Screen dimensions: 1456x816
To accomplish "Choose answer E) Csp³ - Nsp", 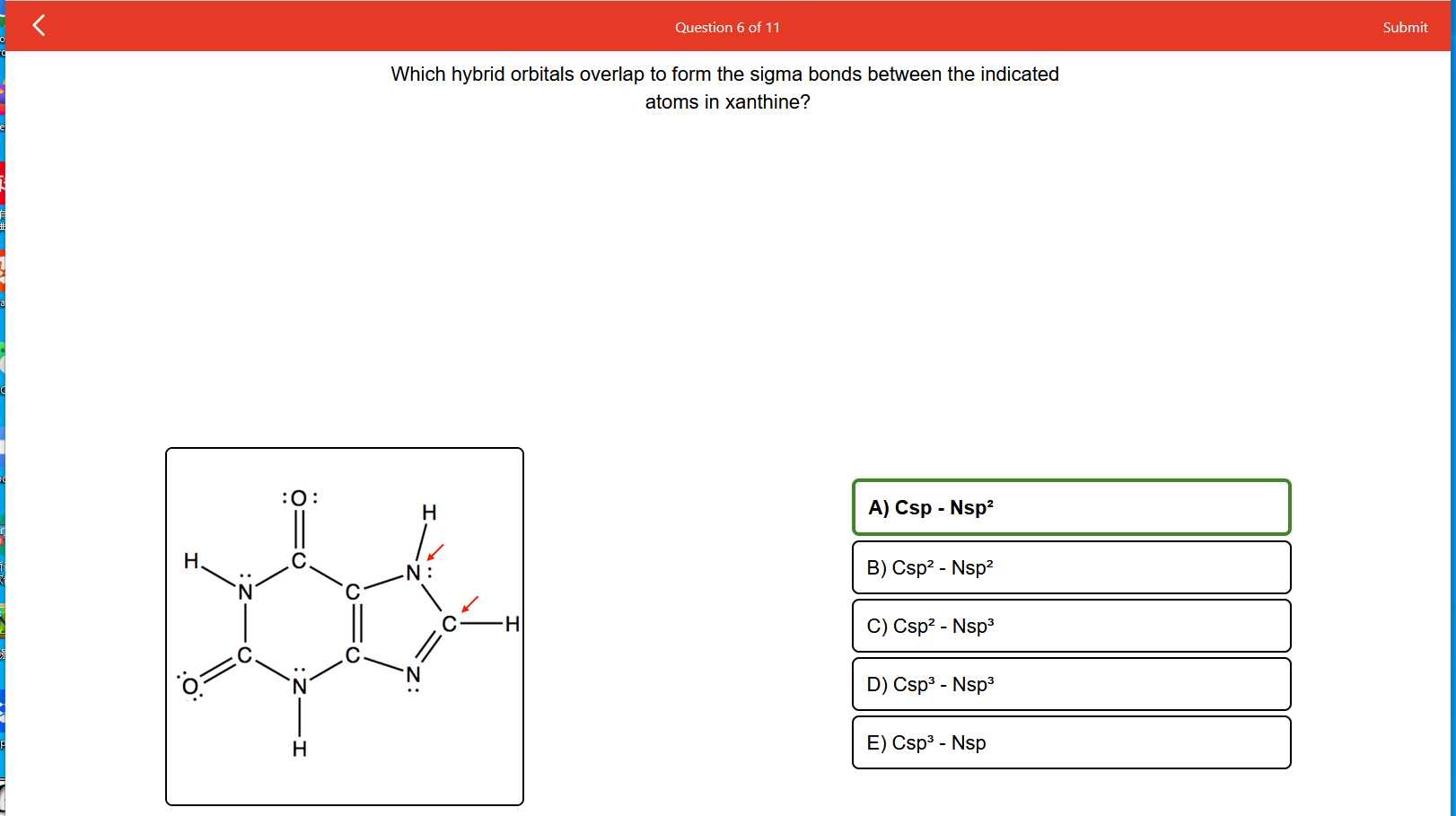I will point(1072,742).
